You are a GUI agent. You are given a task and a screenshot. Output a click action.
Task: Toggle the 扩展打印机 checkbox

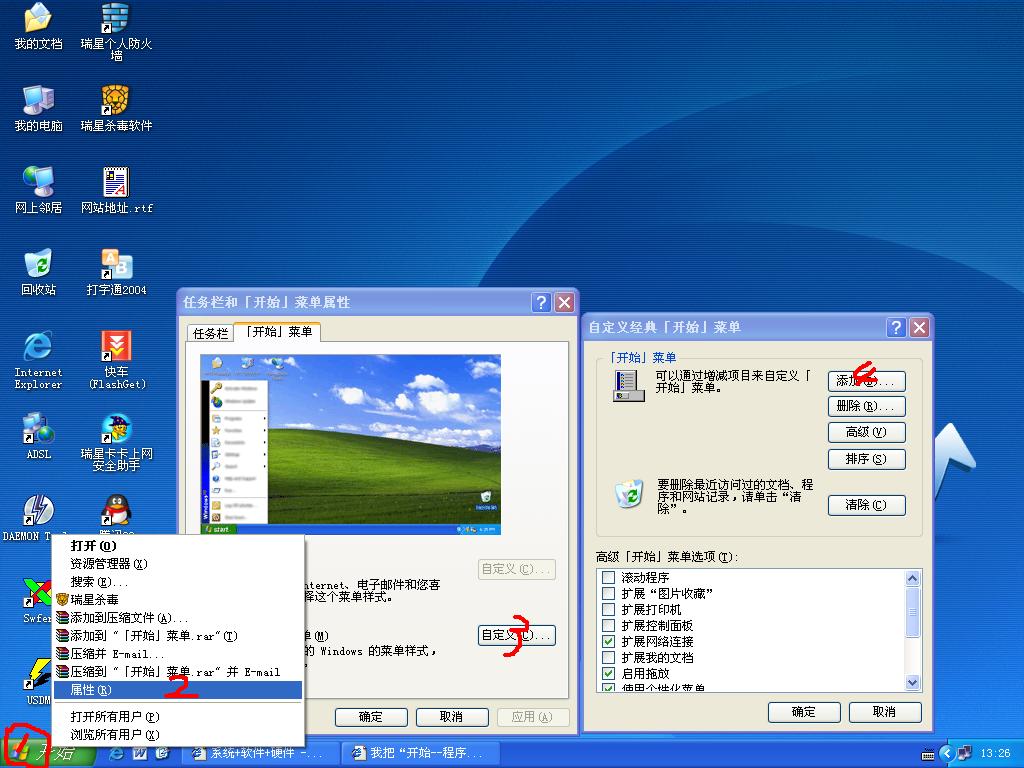pyautogui.click(x=608, y=609)
